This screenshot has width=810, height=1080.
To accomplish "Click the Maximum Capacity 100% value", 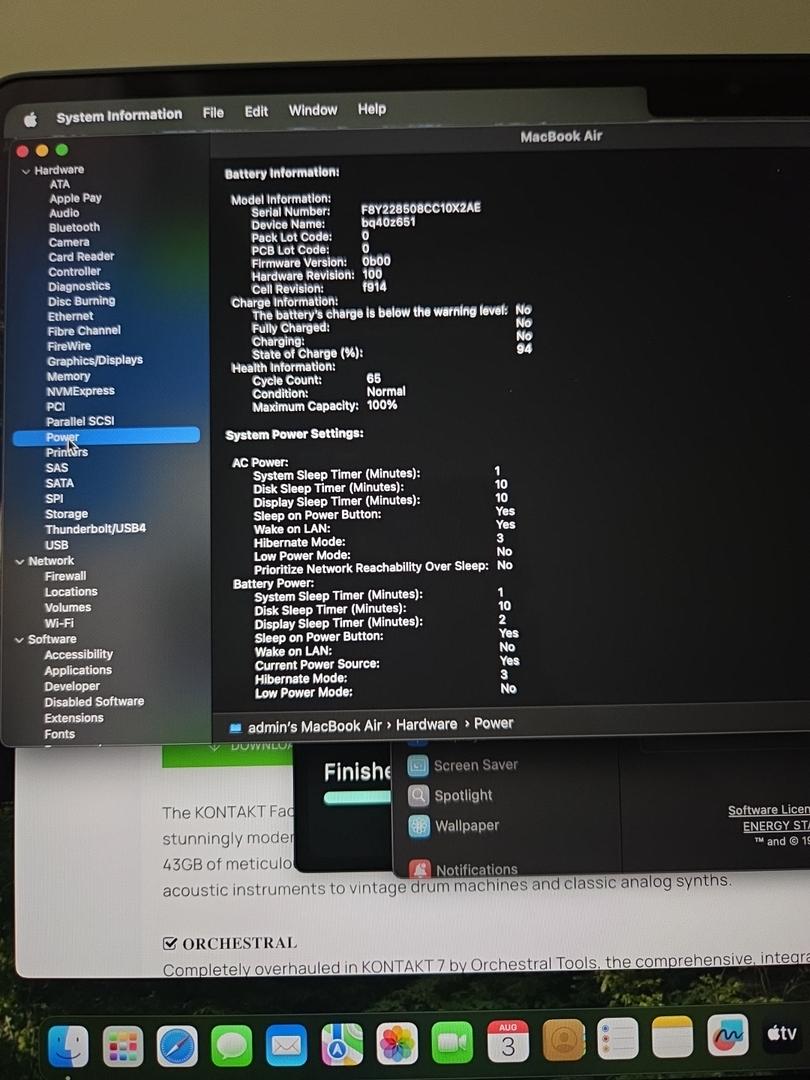I will [x=382, y=405].
